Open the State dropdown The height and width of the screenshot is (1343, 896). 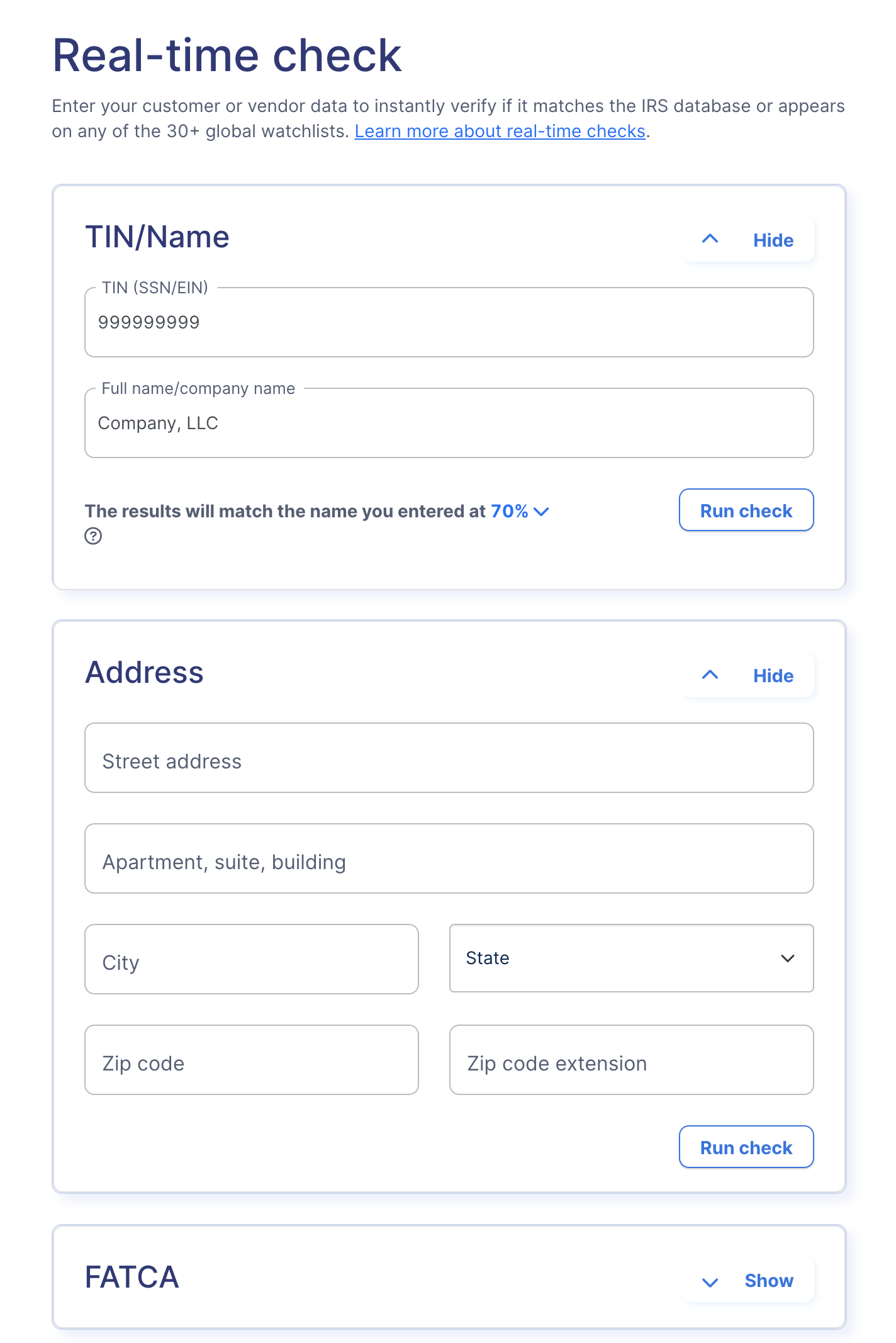(x=631, y=958)
